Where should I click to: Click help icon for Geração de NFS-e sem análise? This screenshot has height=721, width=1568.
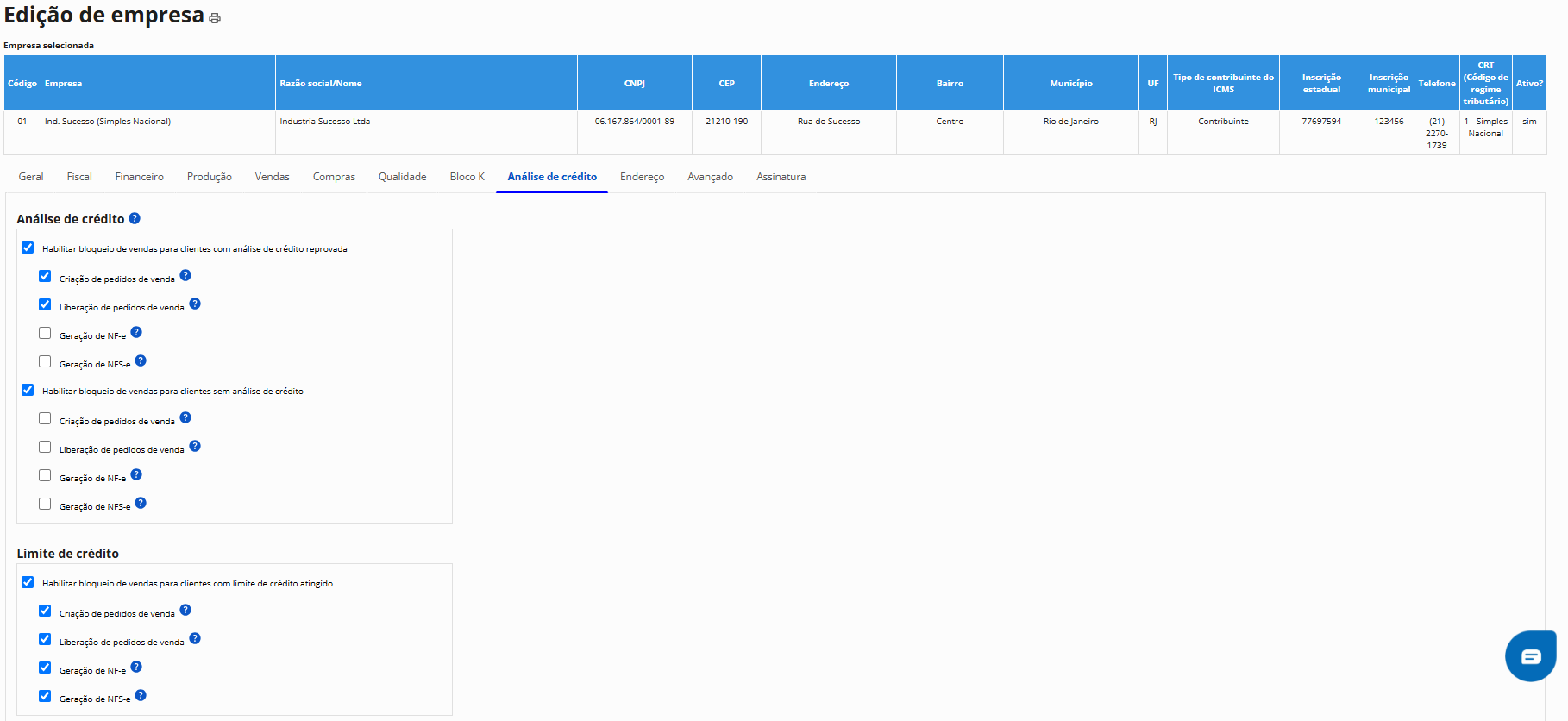tap(141, 504)
